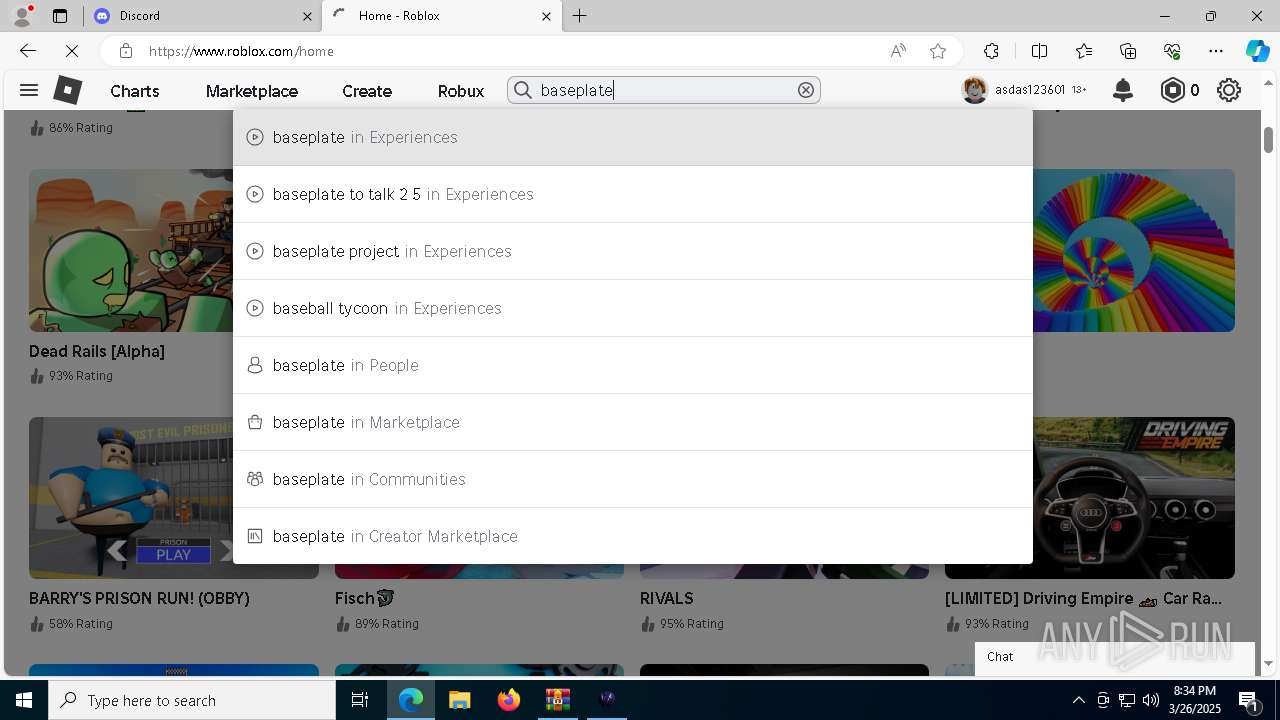Open BARRY'S PRISON RUN! (OBBY) title
Image resolution: width=1280 pixels, height=720 pixels.
(139, 598)
